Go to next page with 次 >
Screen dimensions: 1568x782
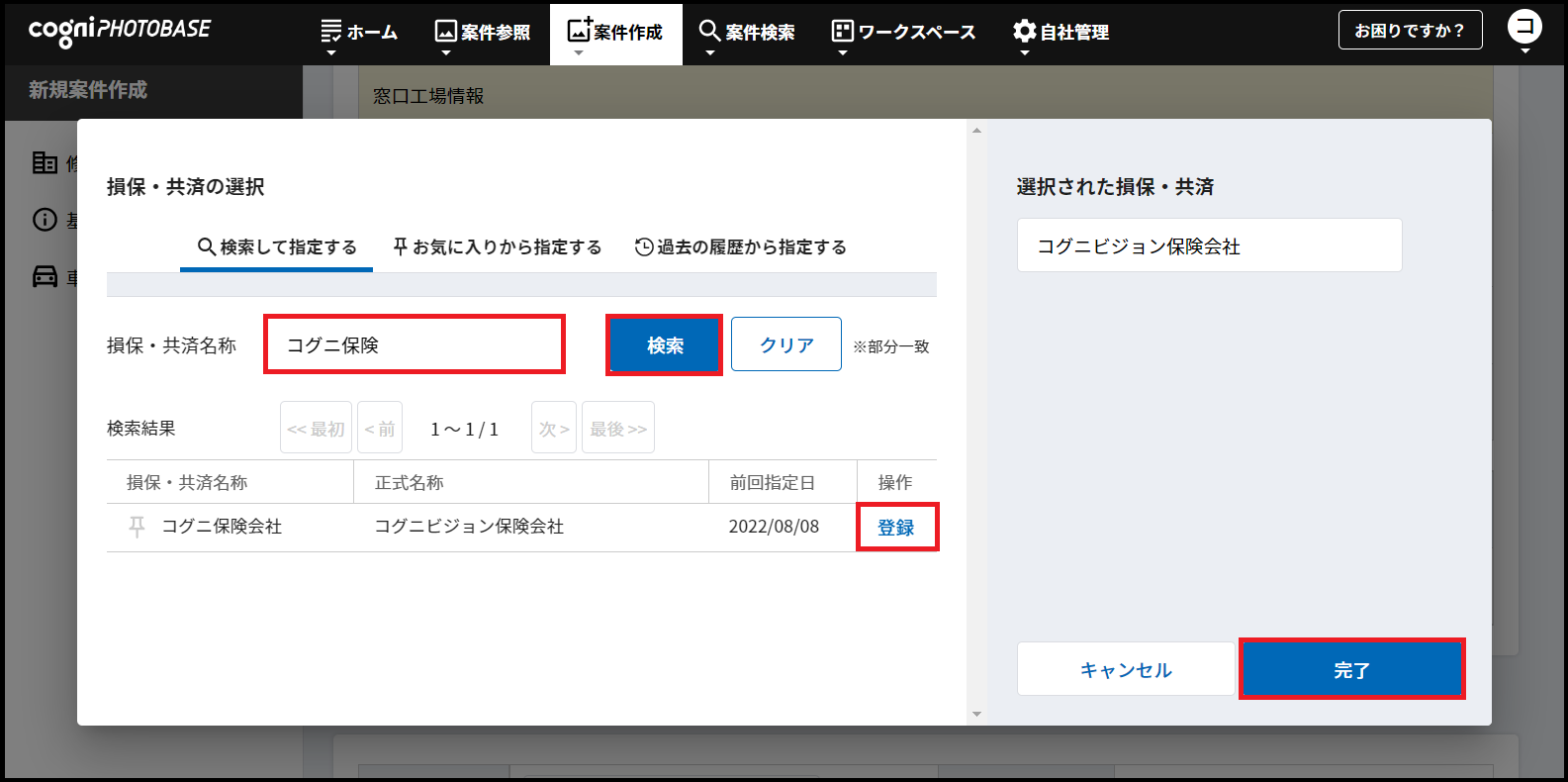click(x=554, y=428)
